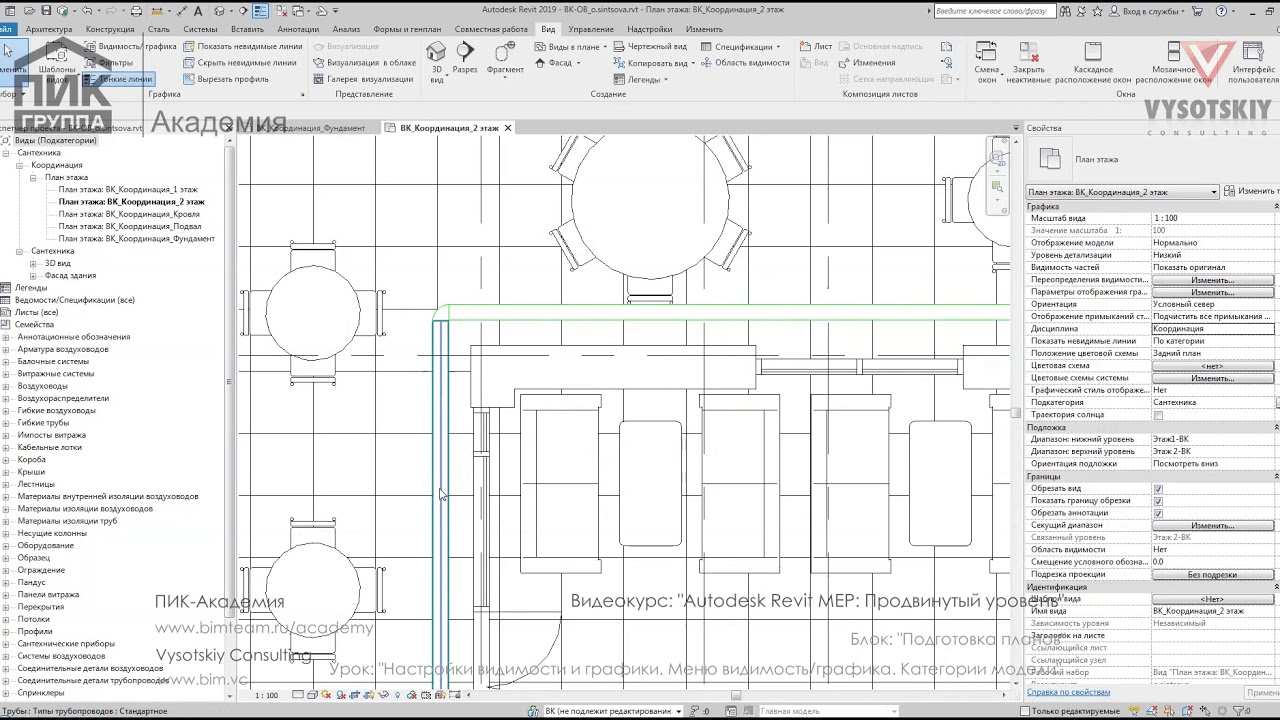1280x720 pixels.
Task: Click Изменить button for Секущий диапазон
Action: (1212, 525)
